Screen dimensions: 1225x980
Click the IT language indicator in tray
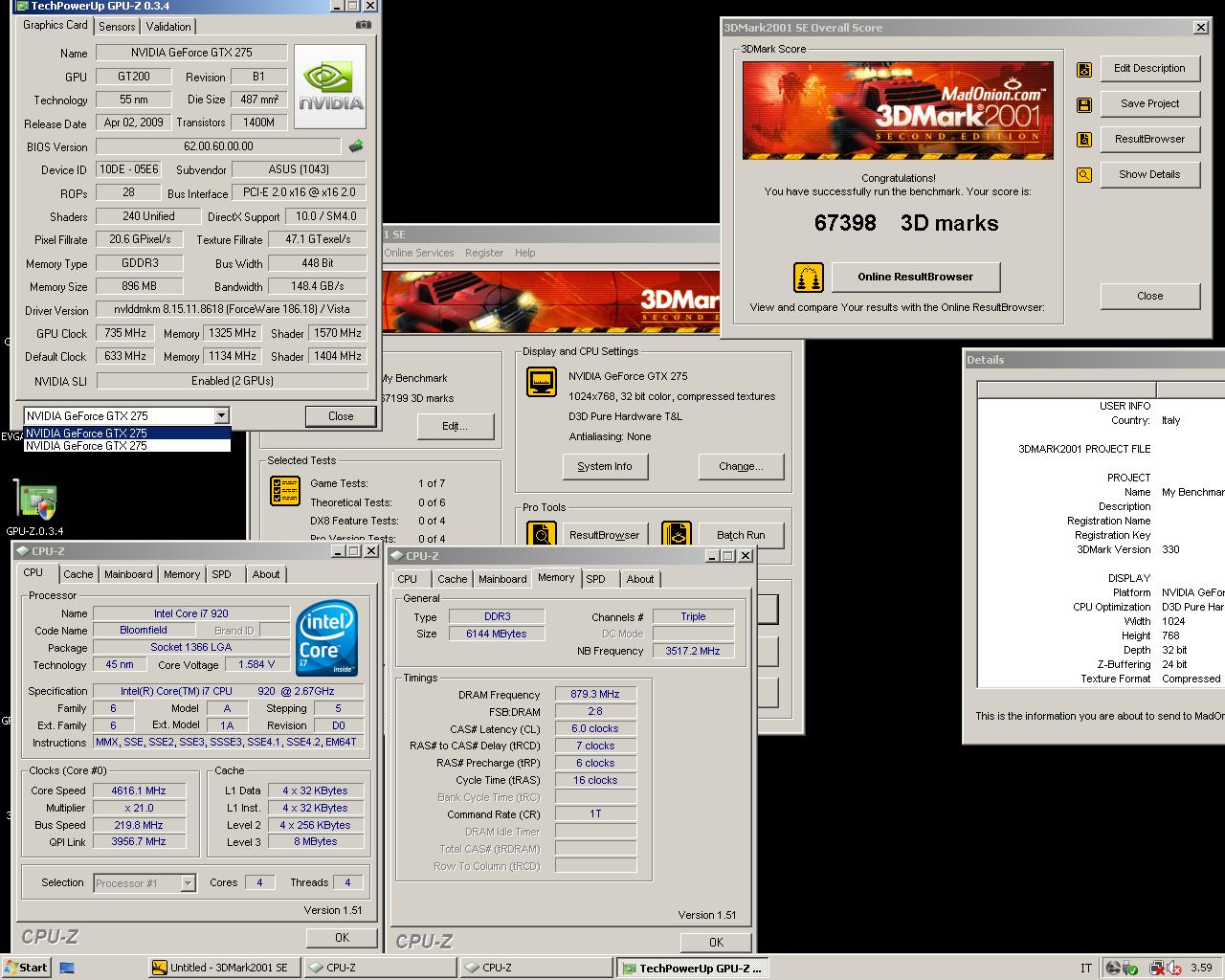click(1085, 969)
